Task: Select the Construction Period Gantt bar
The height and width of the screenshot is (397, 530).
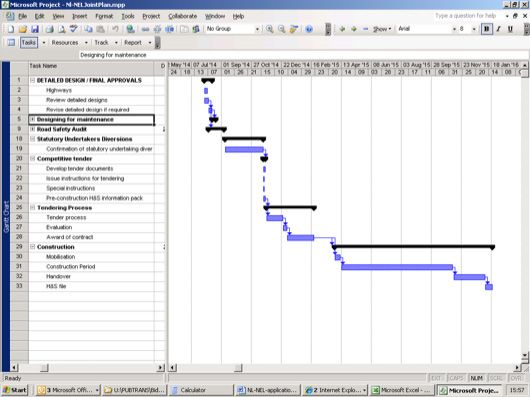Action: pyautogui.click(x=397, y=267)
